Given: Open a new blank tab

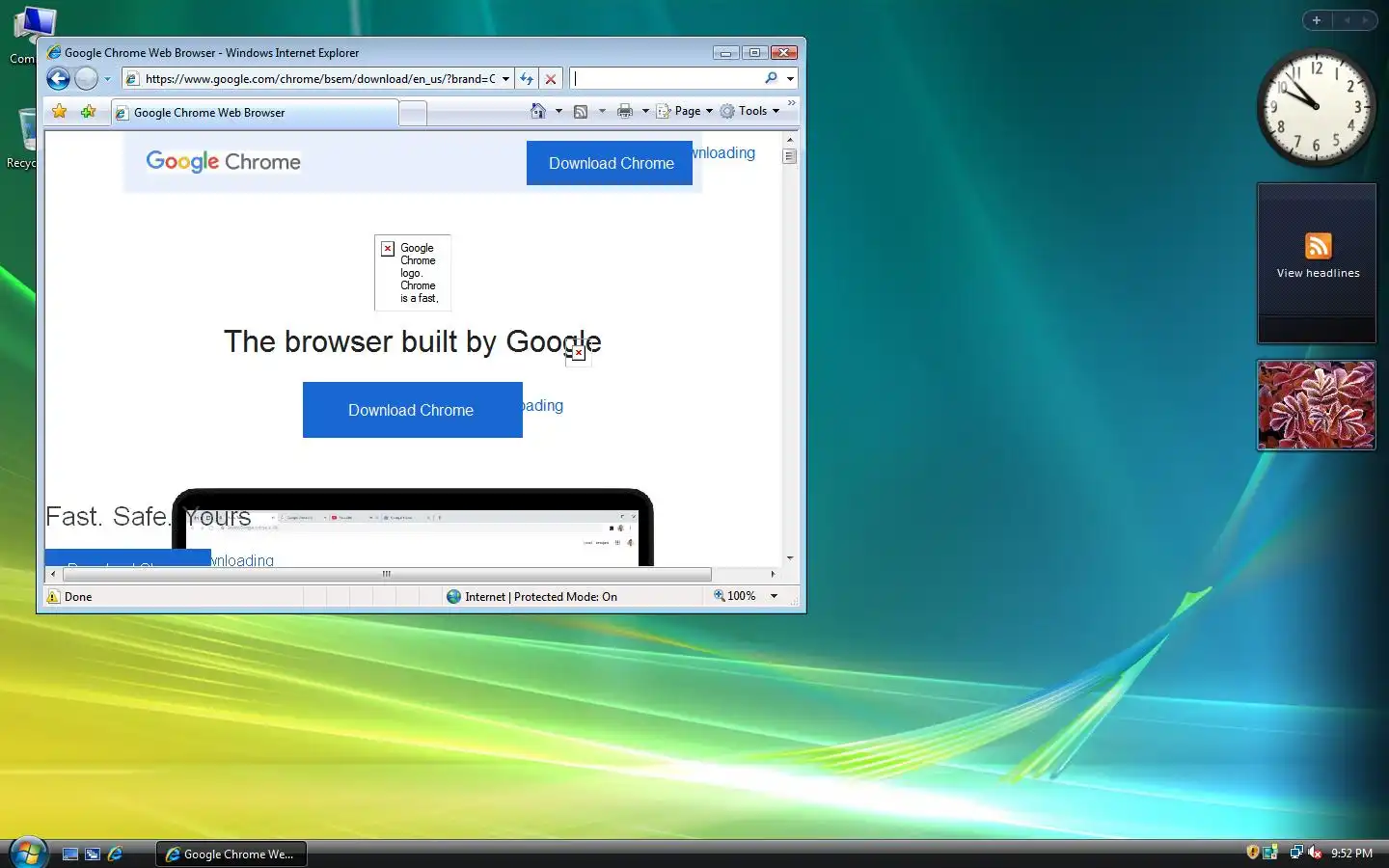Looking at the screenshot, I should coord(413,114).
